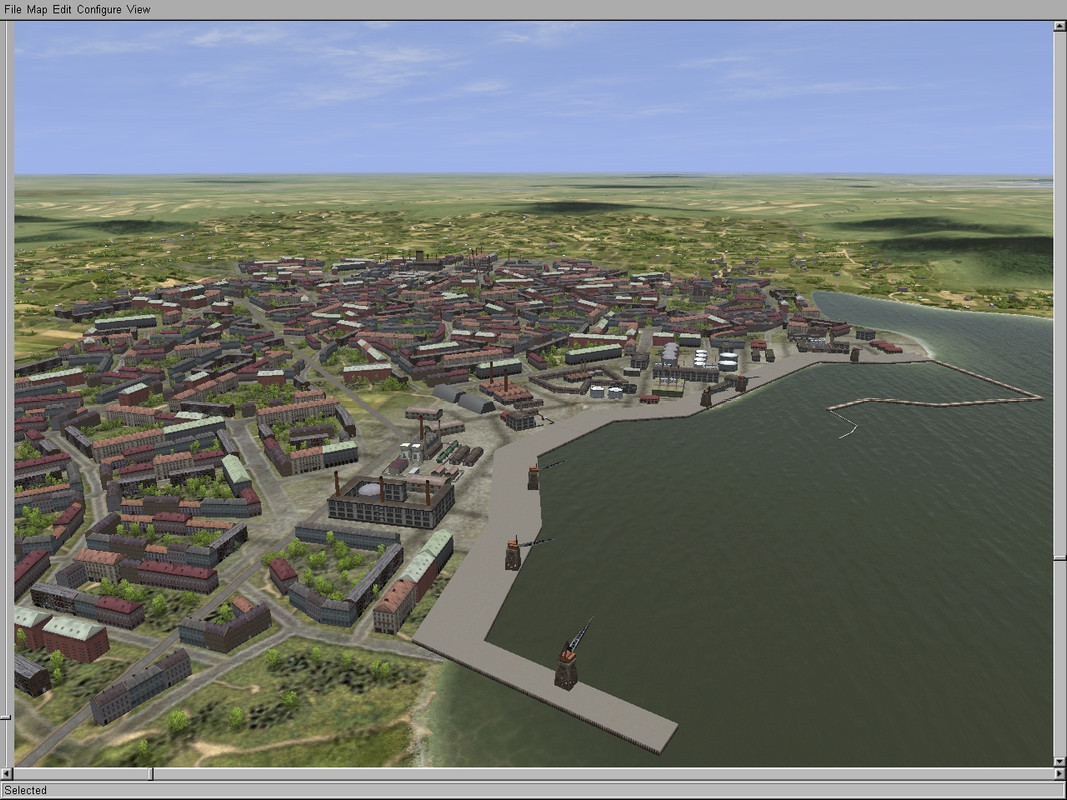Click the vertical scrollbar down arrow
Image resolution: width=1067 pixels, height=800 pixels.
pyautogui.click(x=1060, y=762)
